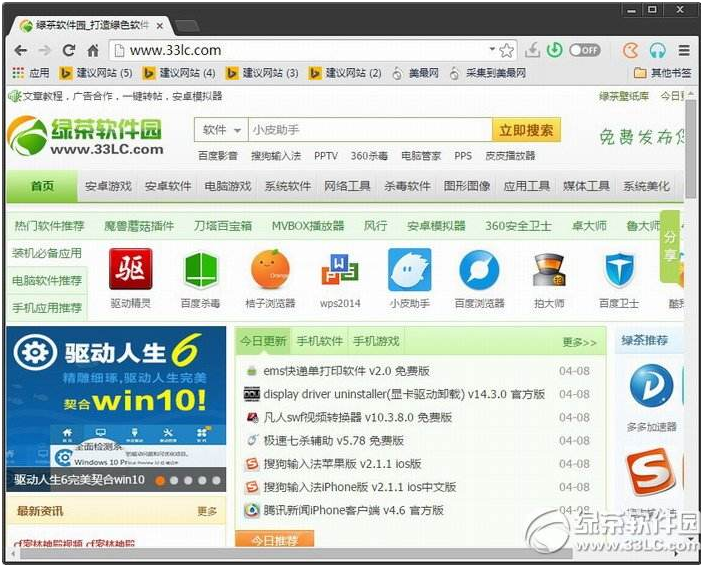Reload the page with the refresh icon
The image size is (701, 565).
(x=68, y=51)
